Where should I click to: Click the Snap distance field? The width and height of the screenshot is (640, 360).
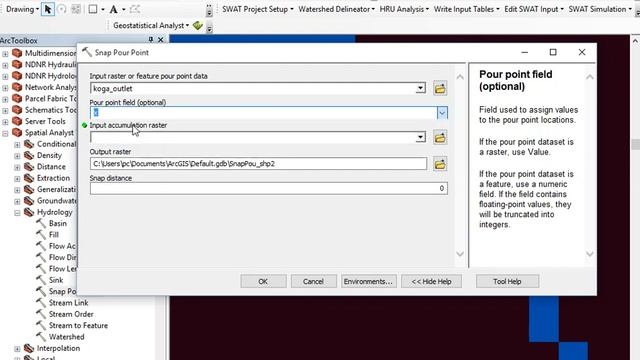(269, 188)
